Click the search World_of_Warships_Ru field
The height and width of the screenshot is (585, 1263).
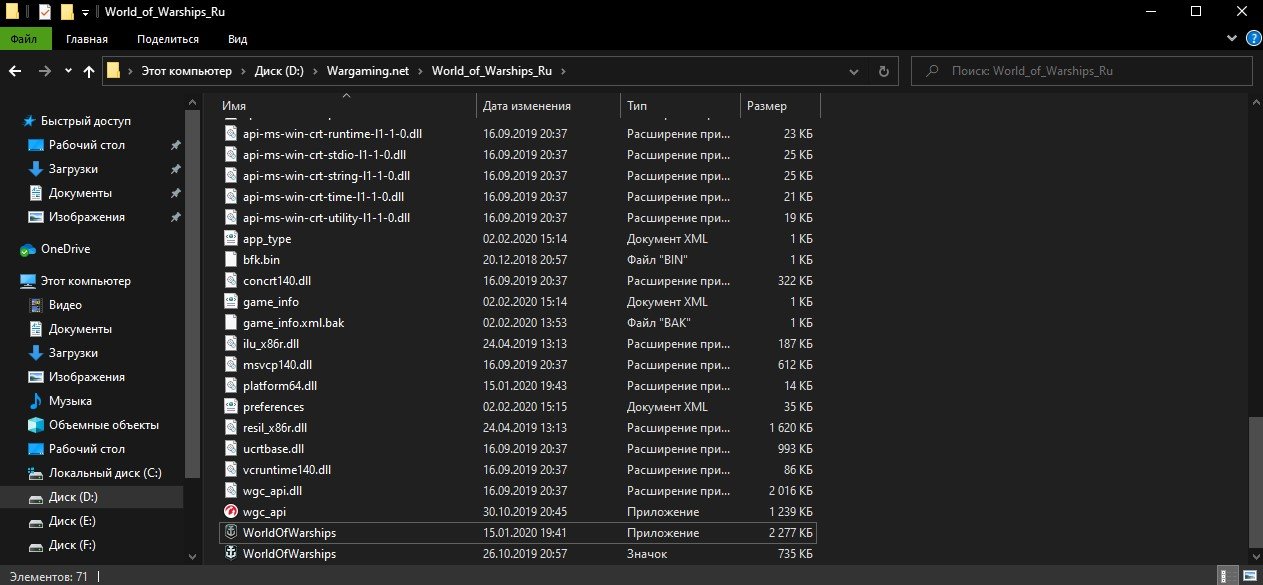click(1083, 71)
